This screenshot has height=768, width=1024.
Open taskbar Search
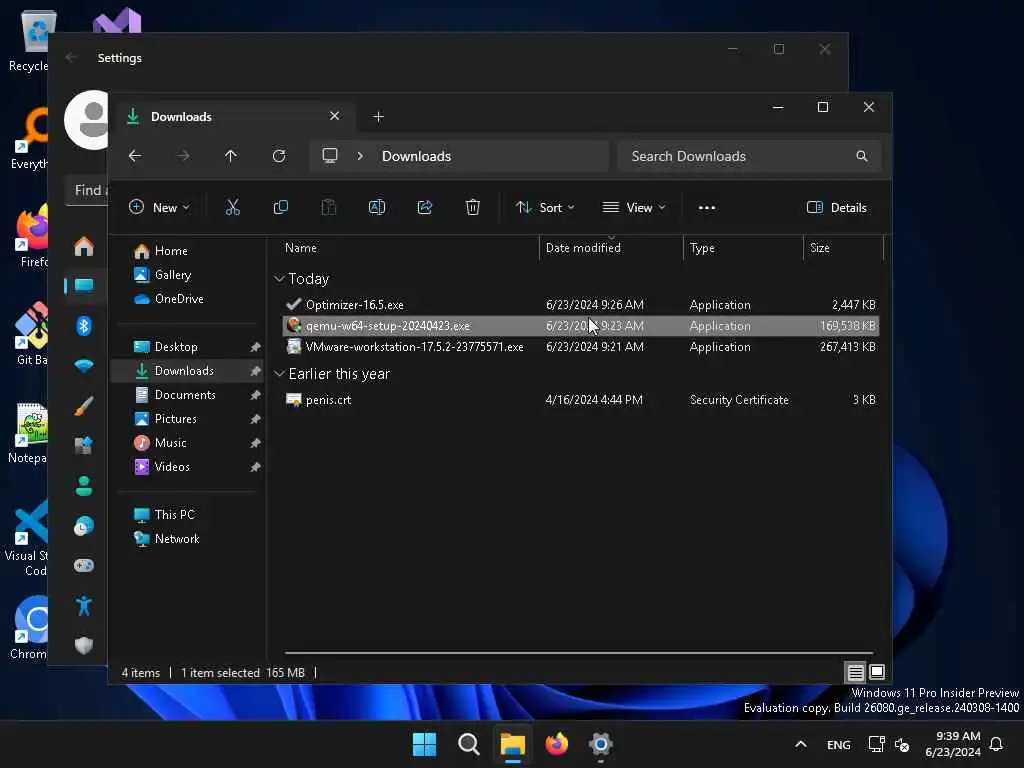click(x=469, y=744)
